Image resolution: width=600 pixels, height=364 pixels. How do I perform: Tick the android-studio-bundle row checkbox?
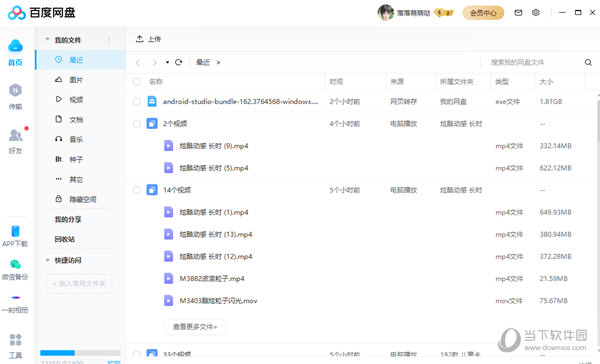(x=137, y=101)
